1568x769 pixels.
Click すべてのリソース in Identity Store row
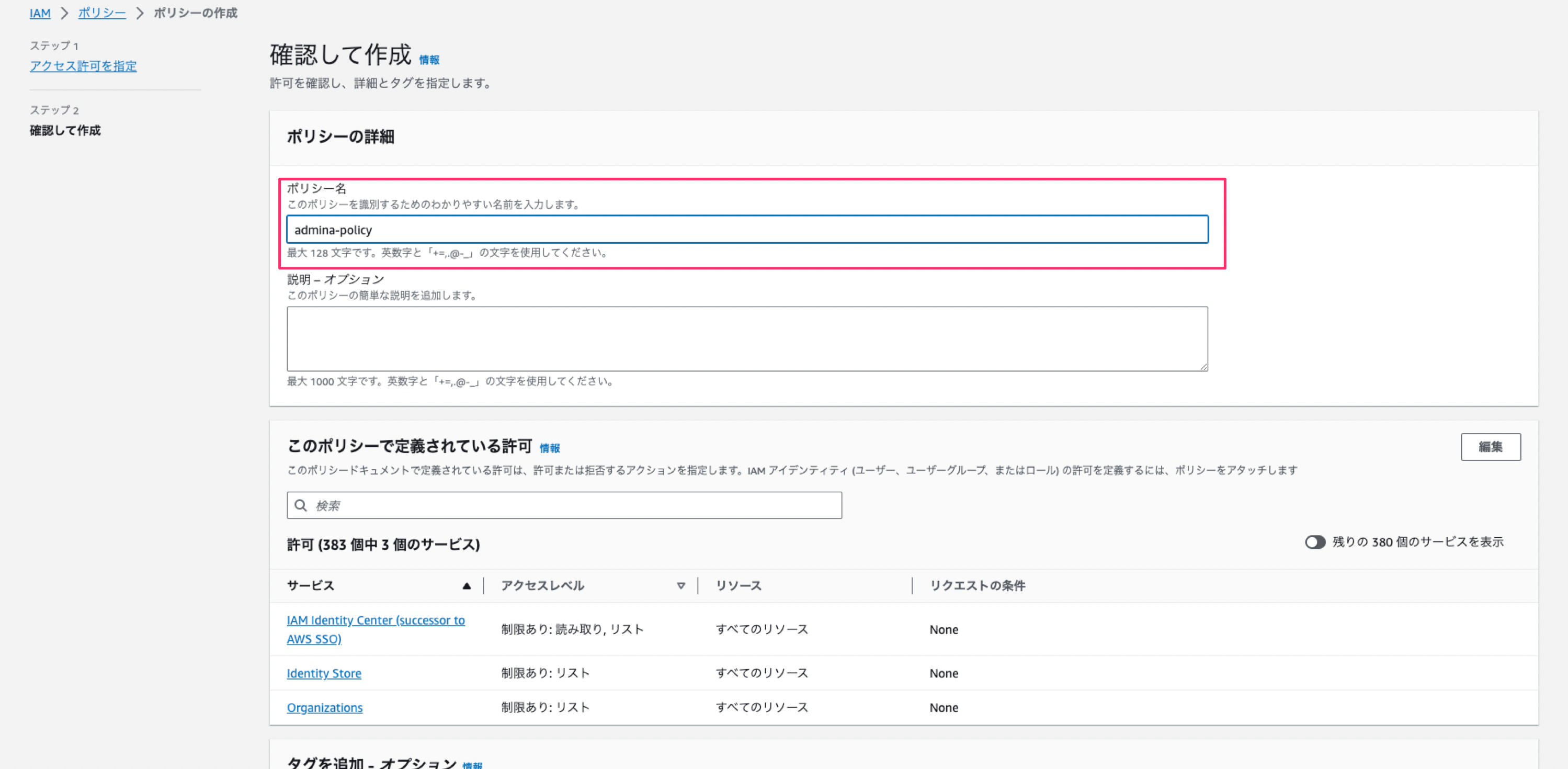tap(762, 673)
